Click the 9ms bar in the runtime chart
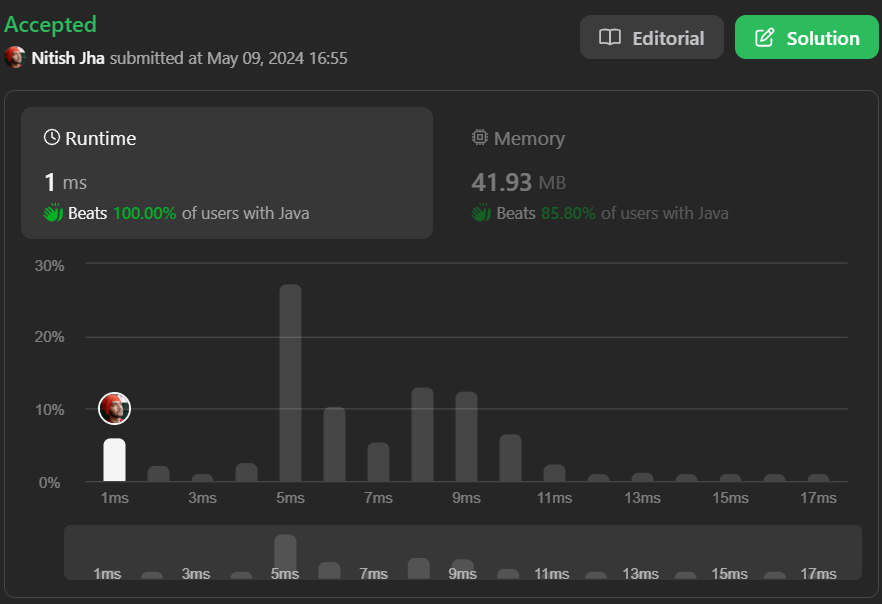The width and height of the screenshot is (882, 604). (466, 437)
